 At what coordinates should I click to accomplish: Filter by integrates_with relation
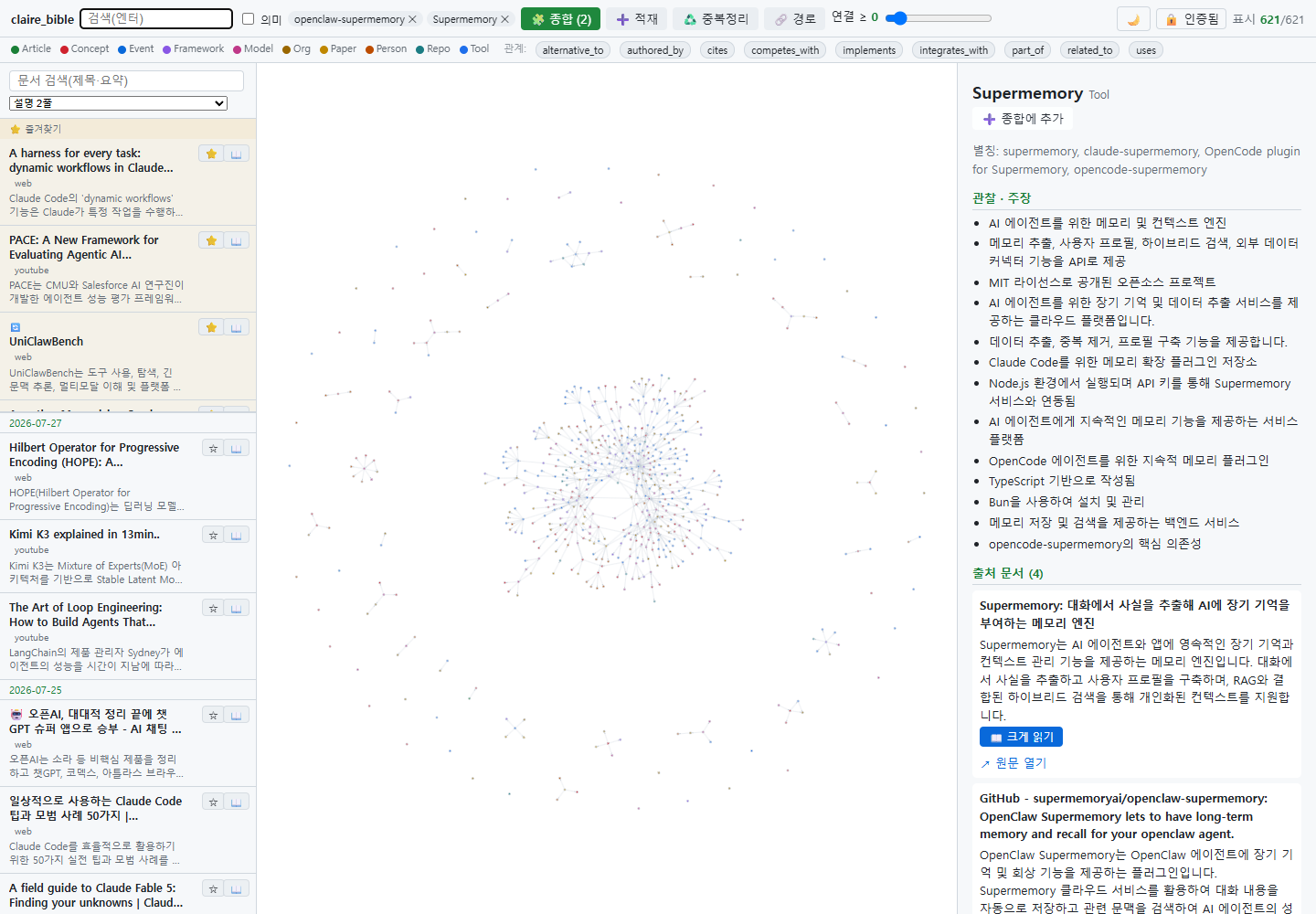click(x=953, y=50)
